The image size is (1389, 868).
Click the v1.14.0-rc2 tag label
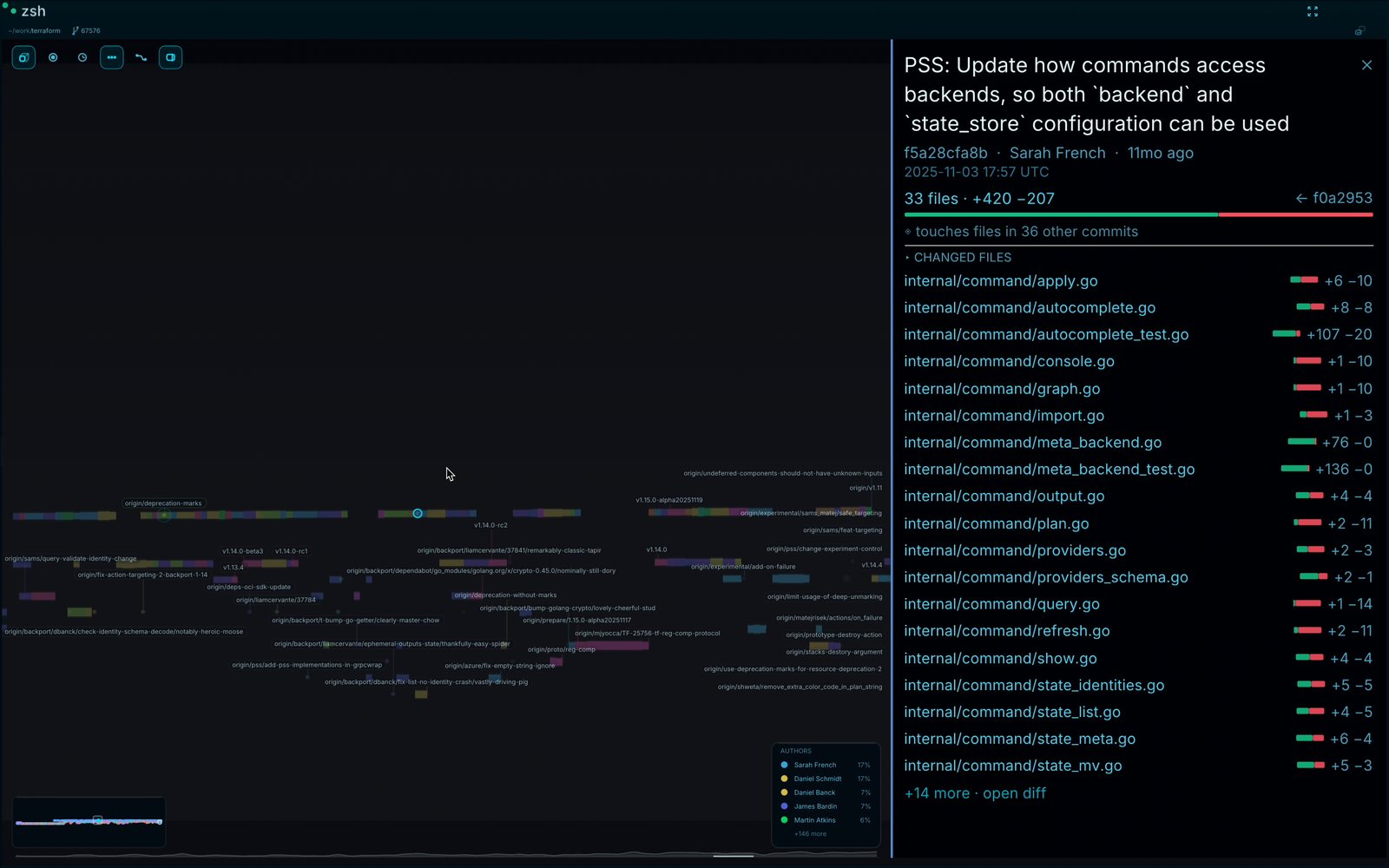pyautogui.click(x=490, y=525)
